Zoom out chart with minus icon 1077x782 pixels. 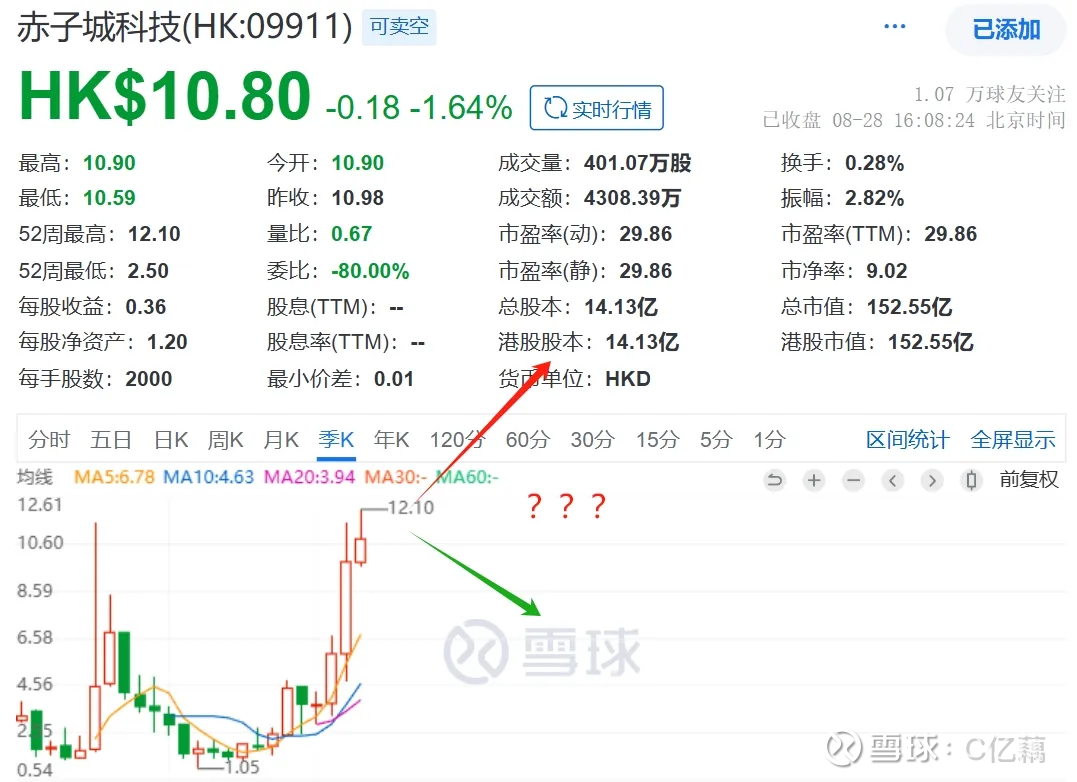point(854,480)
